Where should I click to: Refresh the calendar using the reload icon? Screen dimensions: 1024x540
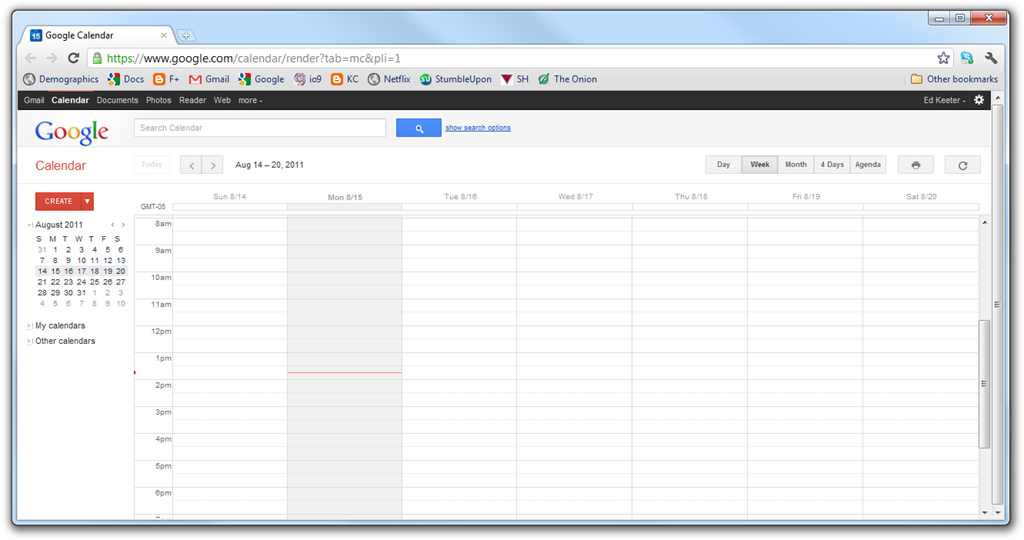click(x=963, y=165)
